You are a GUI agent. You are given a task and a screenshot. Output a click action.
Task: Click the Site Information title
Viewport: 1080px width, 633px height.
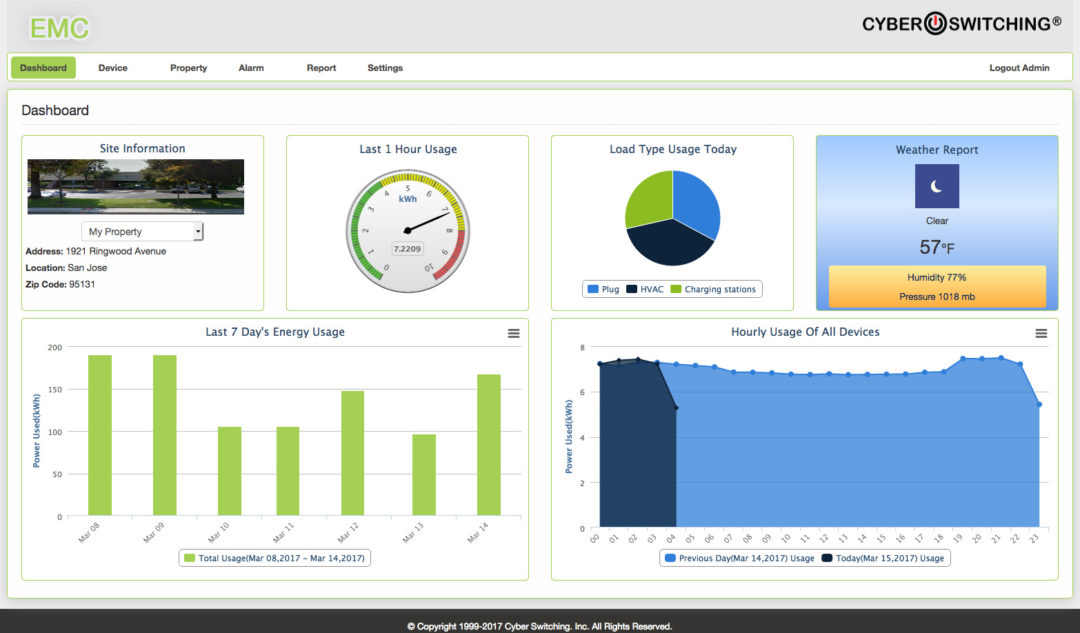click(143, 148)
